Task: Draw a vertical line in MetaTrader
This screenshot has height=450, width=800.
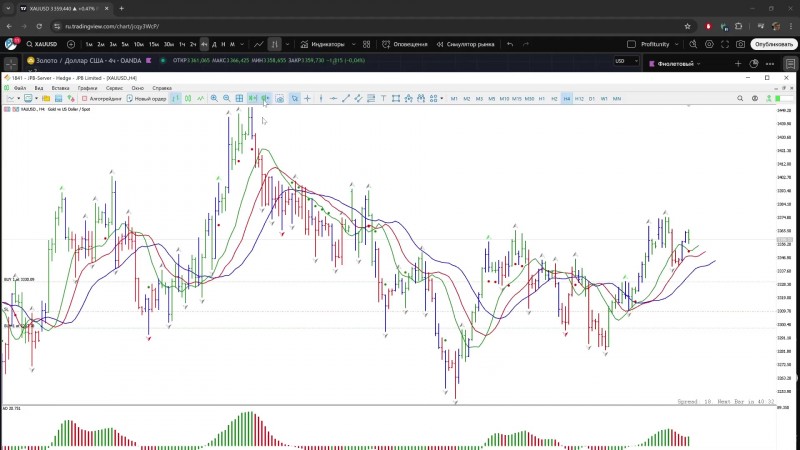Action: (321, 98)
